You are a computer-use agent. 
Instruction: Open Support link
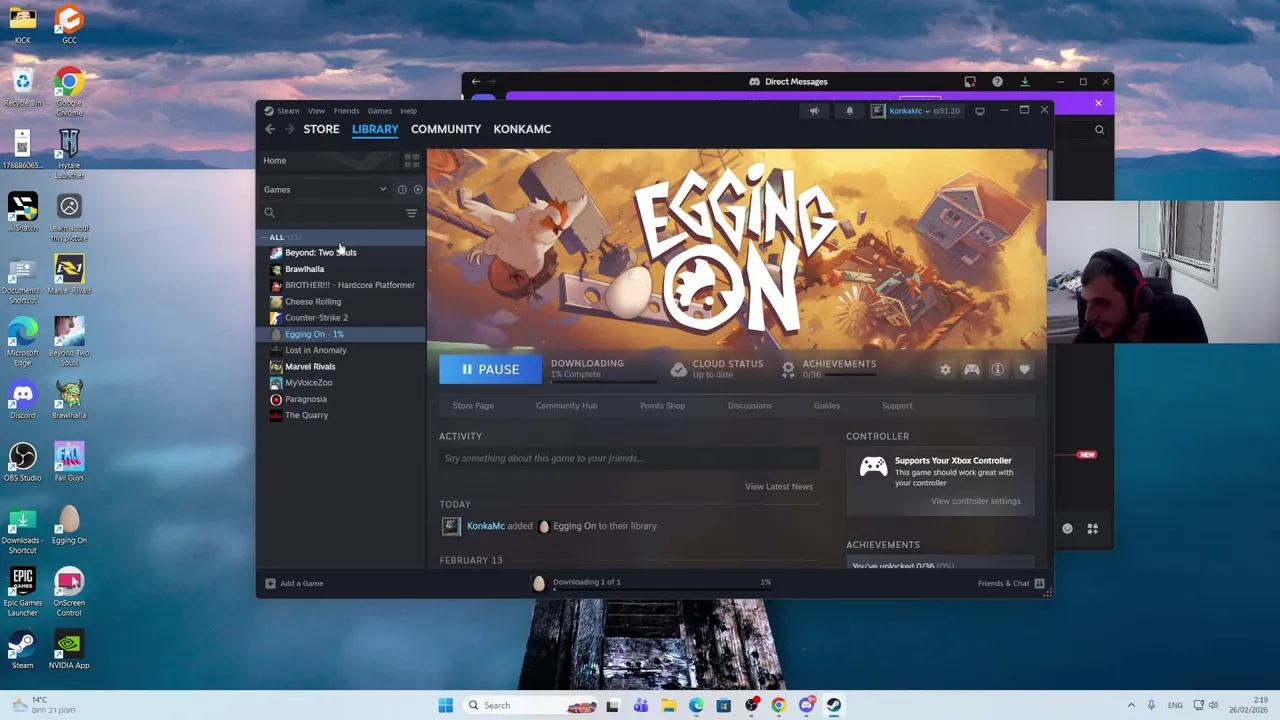tap(897, 406)
